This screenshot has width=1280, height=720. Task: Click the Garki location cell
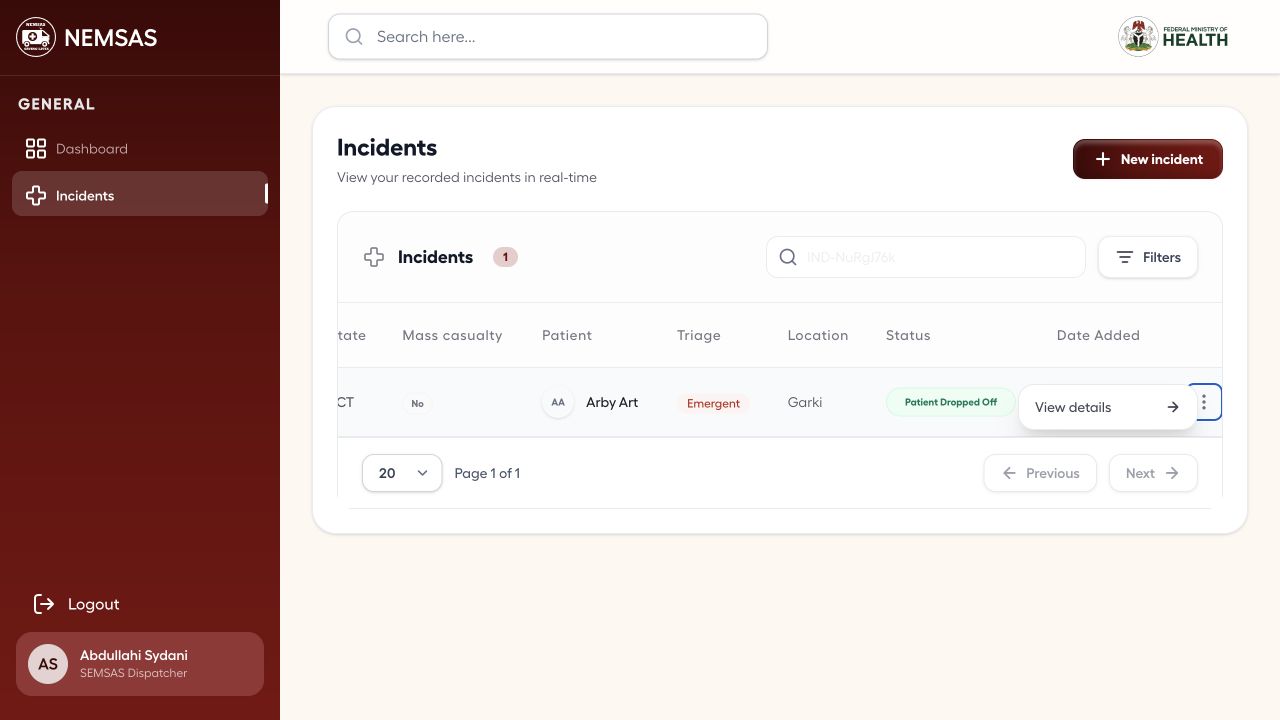pos(805,402)
